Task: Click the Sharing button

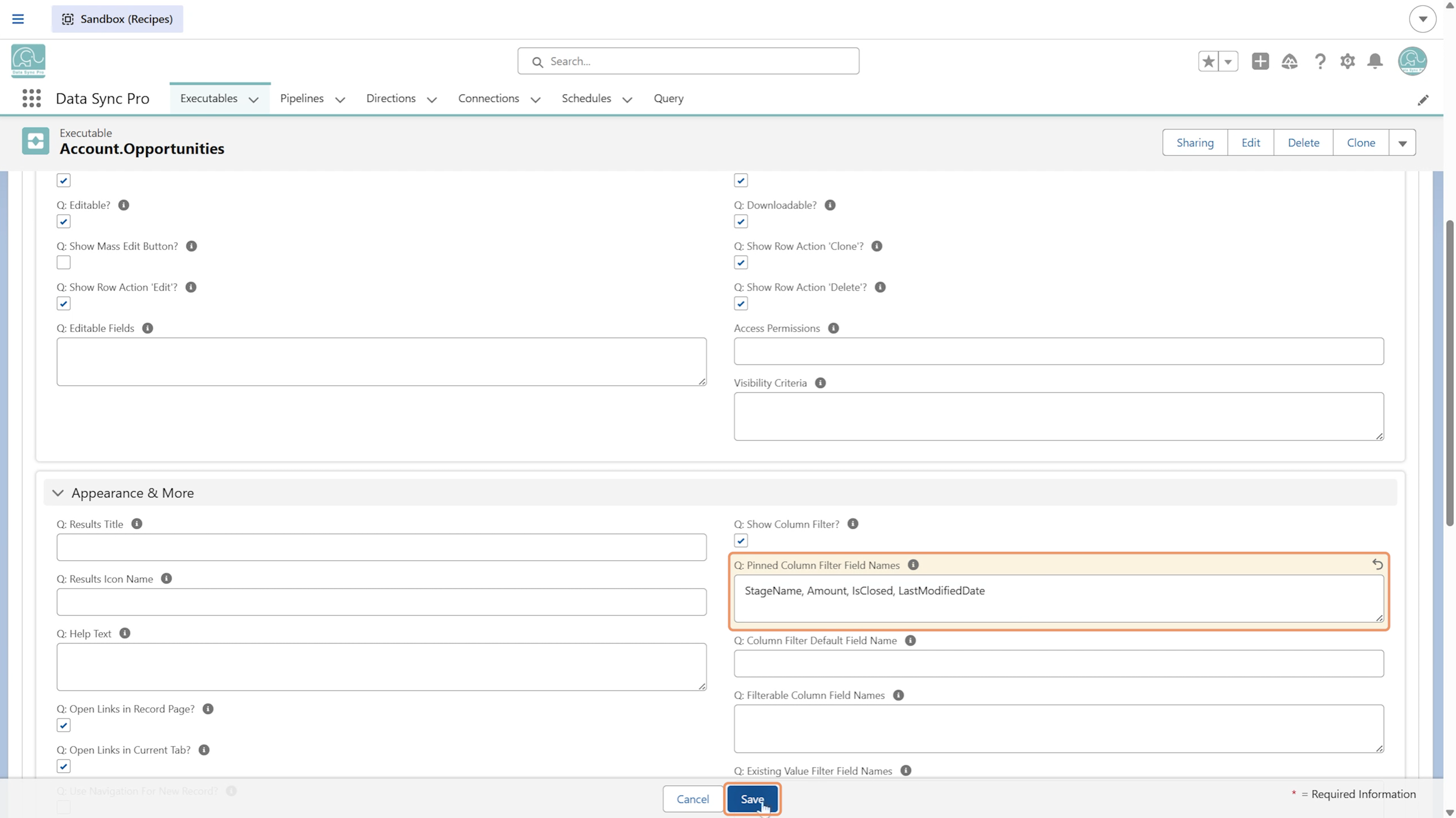Action: [1195, 142]
